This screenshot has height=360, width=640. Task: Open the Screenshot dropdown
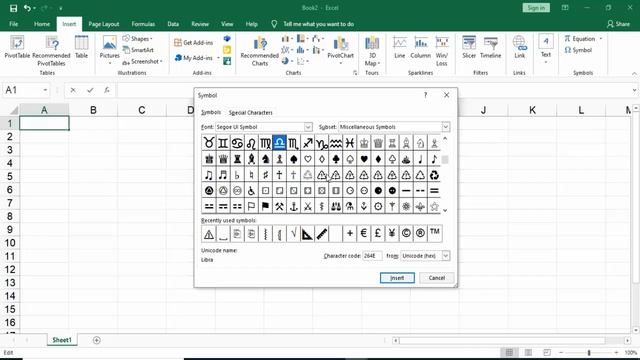coord(142,62)
